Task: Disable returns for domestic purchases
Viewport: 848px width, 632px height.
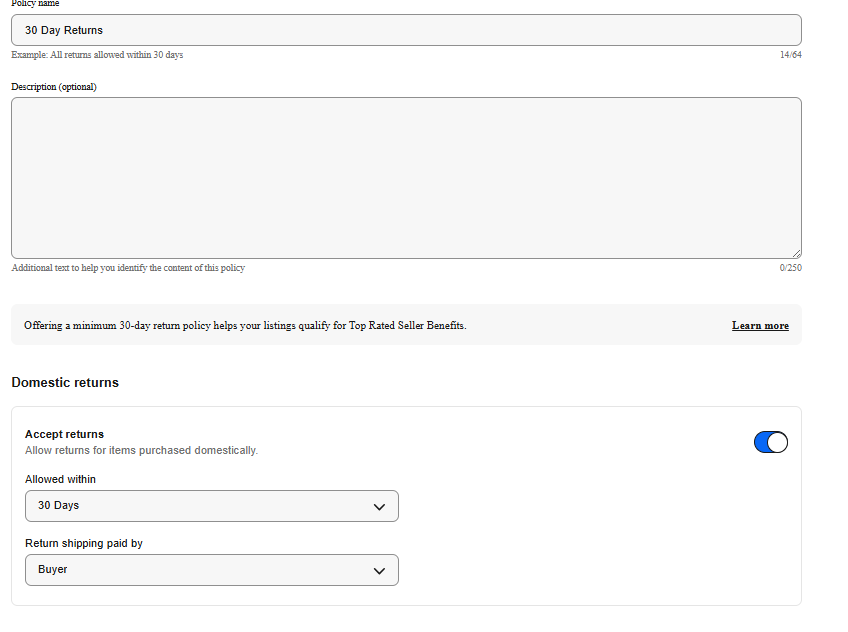Action: (770, 441)
